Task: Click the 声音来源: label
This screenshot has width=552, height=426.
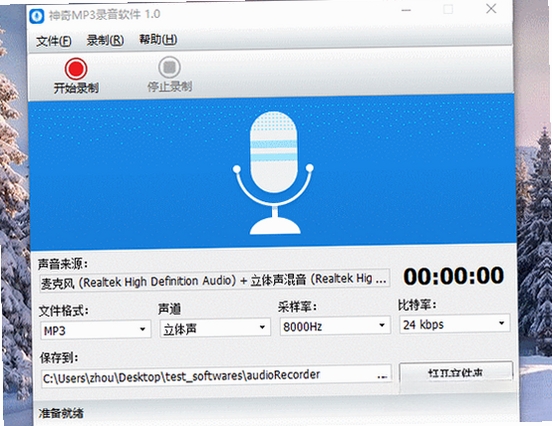Action: [63, 264]
